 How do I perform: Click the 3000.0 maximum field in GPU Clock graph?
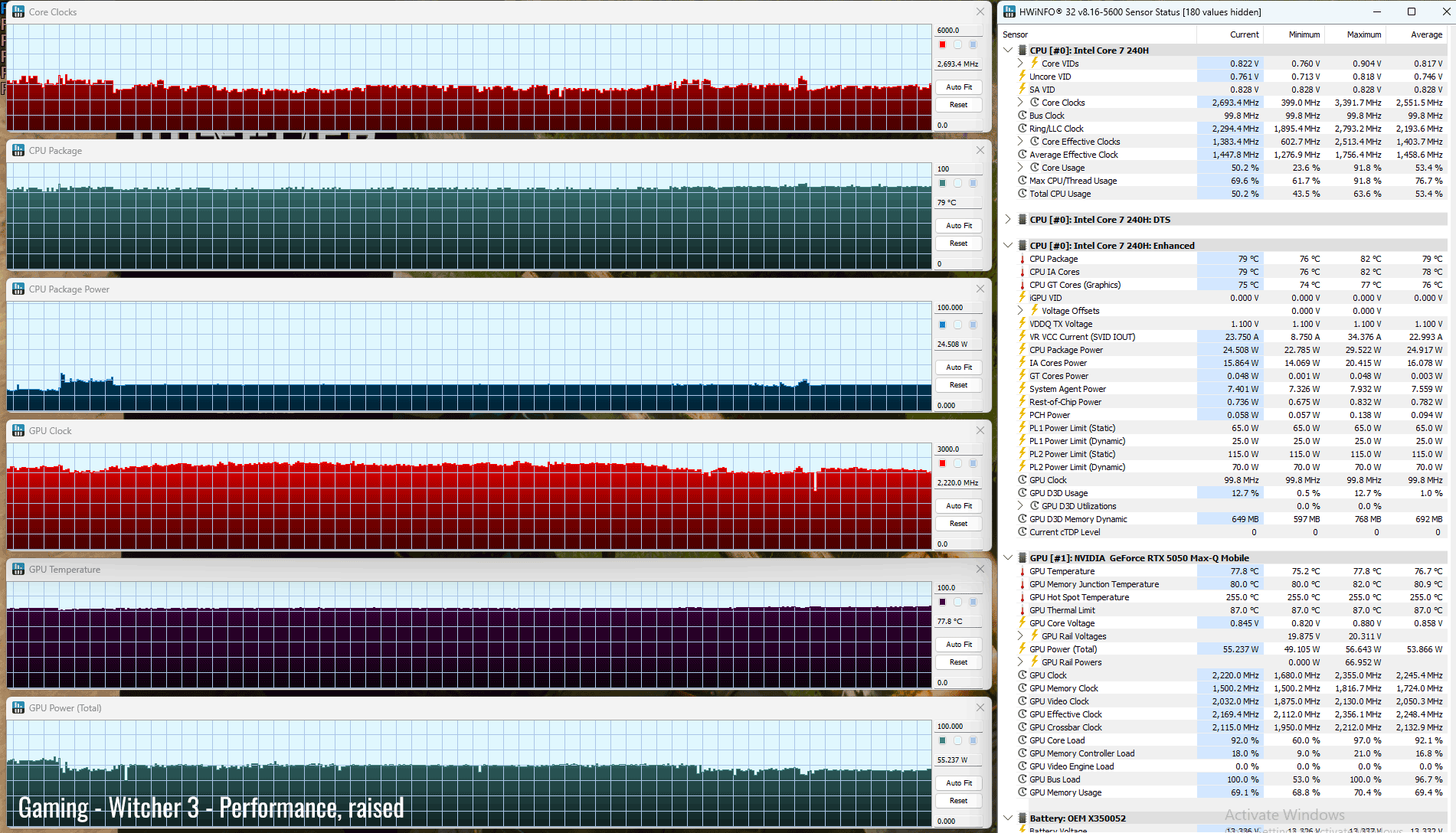(959, 449)
